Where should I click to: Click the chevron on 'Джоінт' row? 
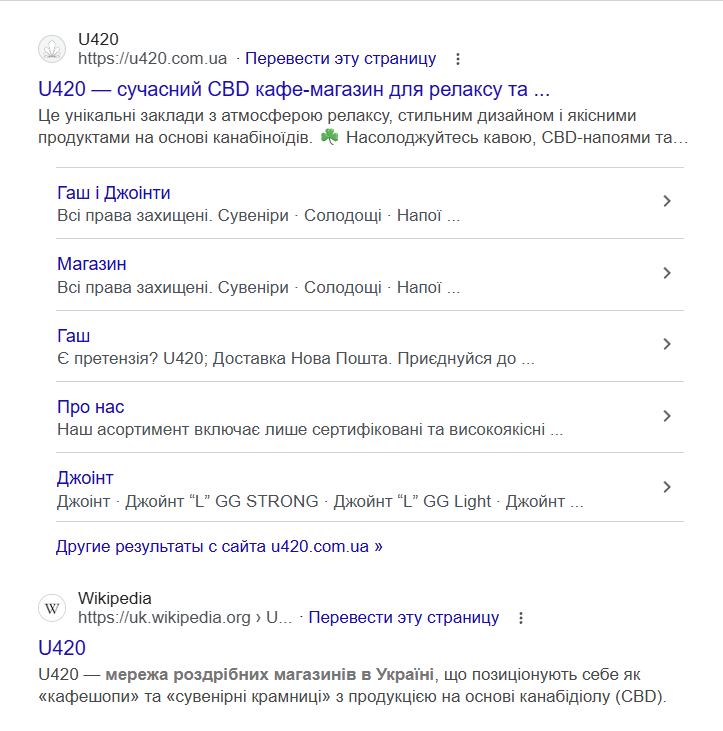click(667, 488)
